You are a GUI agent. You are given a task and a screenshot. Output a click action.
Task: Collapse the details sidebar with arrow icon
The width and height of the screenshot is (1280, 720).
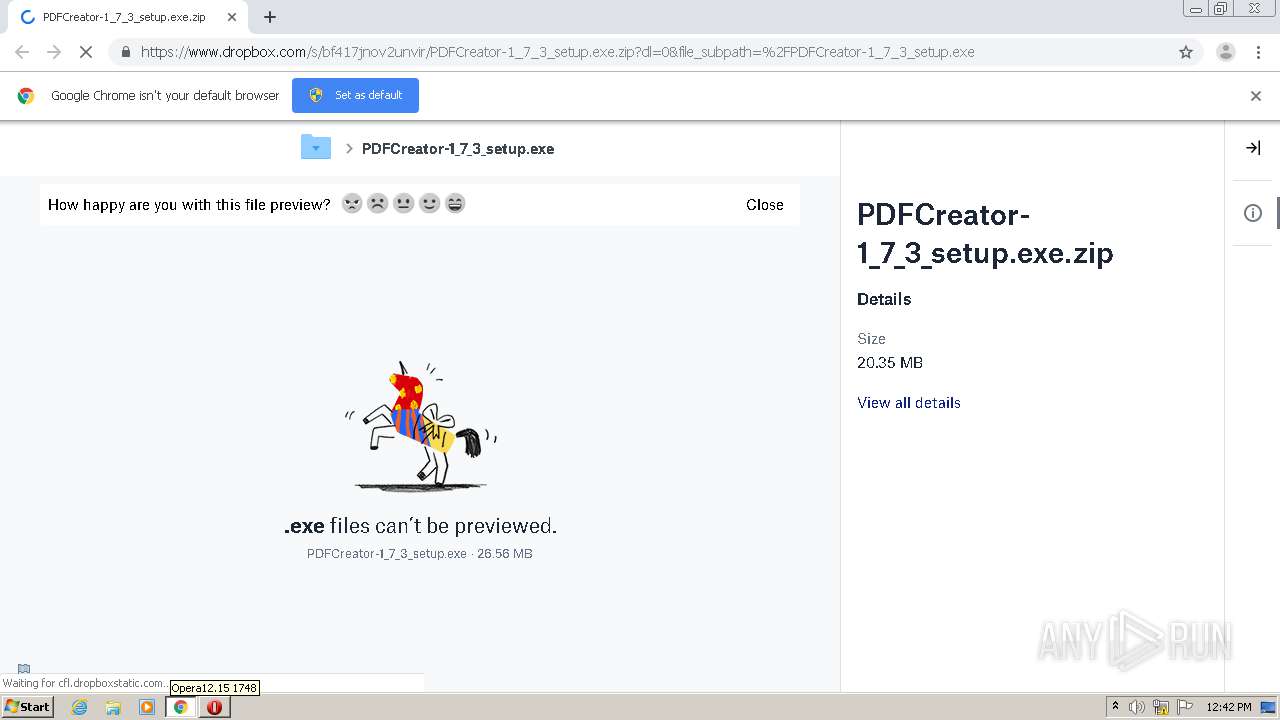pyautogui.click(x=1253, y=148)
